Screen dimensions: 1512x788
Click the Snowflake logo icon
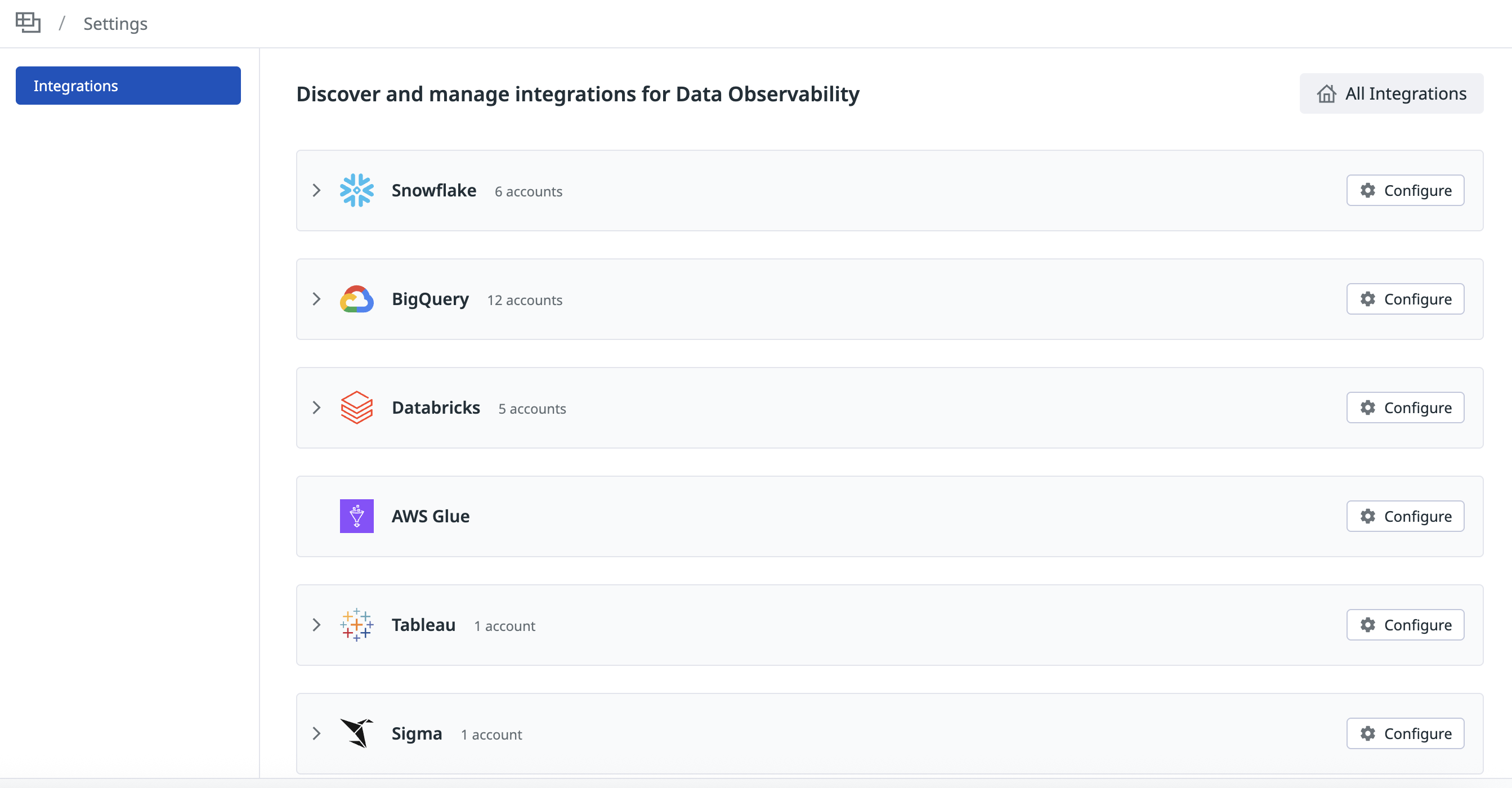[356, 190]
